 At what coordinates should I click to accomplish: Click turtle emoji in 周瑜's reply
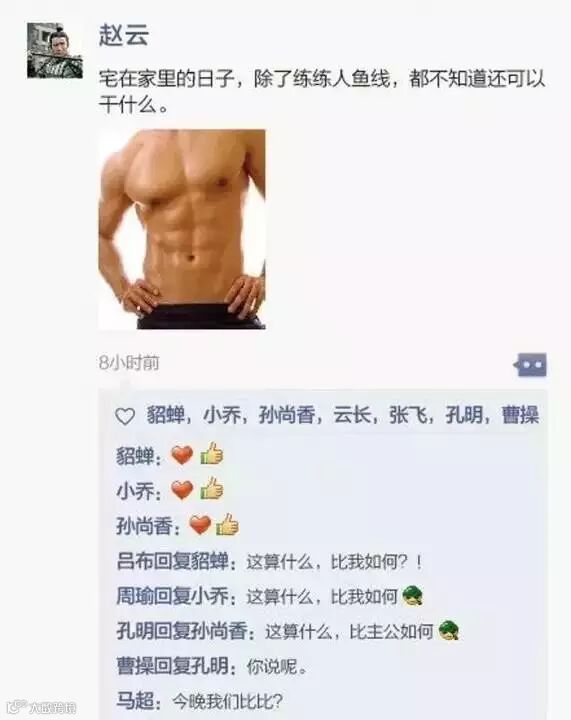(413, 596)
